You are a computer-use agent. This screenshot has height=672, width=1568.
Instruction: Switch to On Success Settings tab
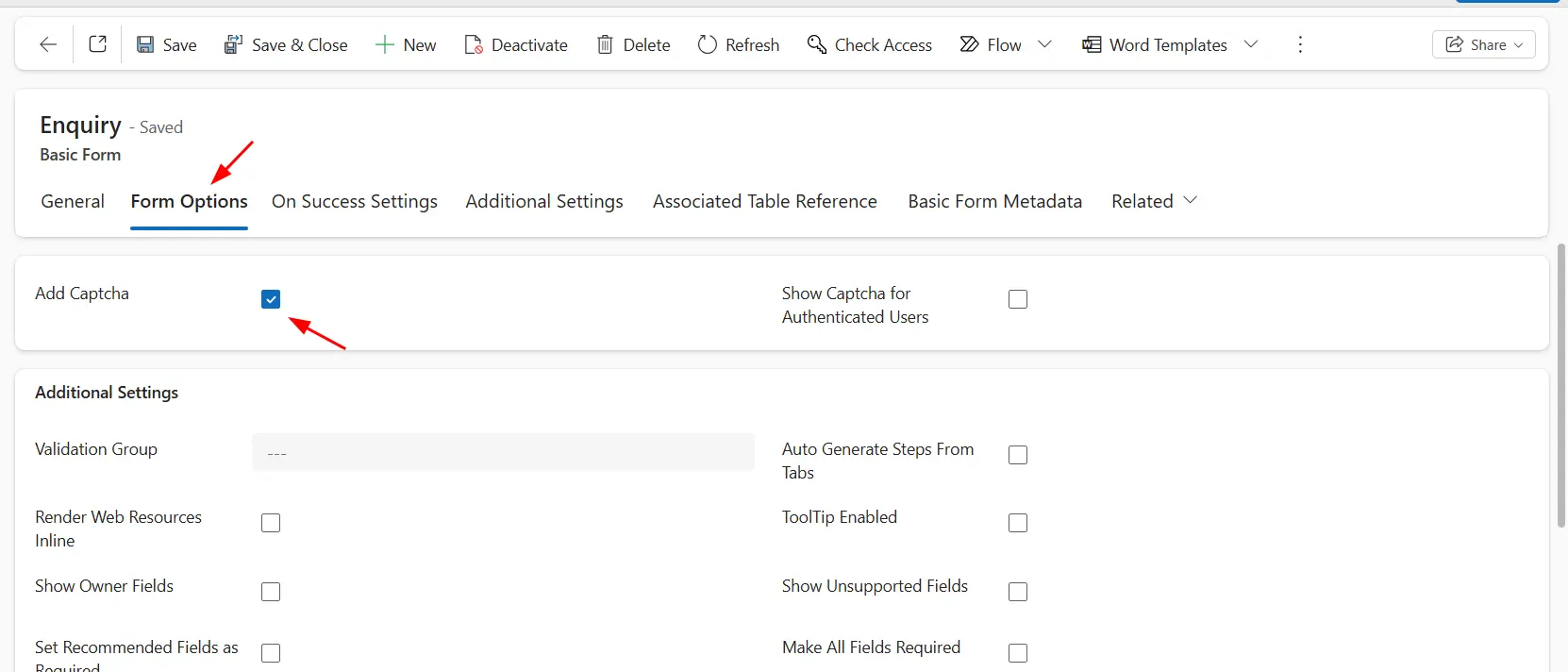[355, 201]
